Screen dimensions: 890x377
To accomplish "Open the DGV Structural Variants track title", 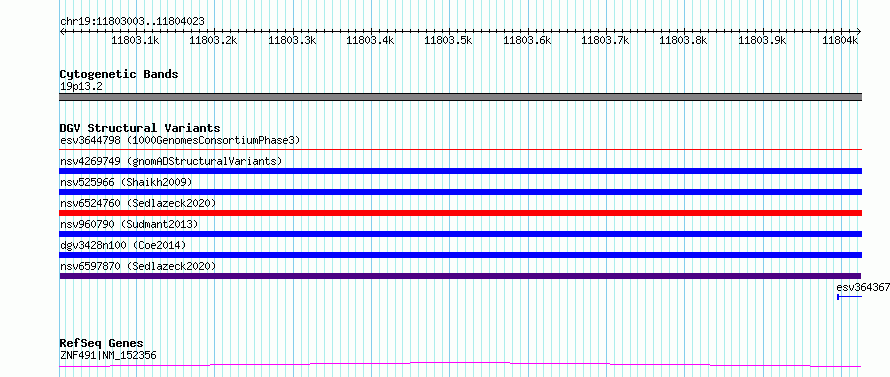I will point(140,128).
